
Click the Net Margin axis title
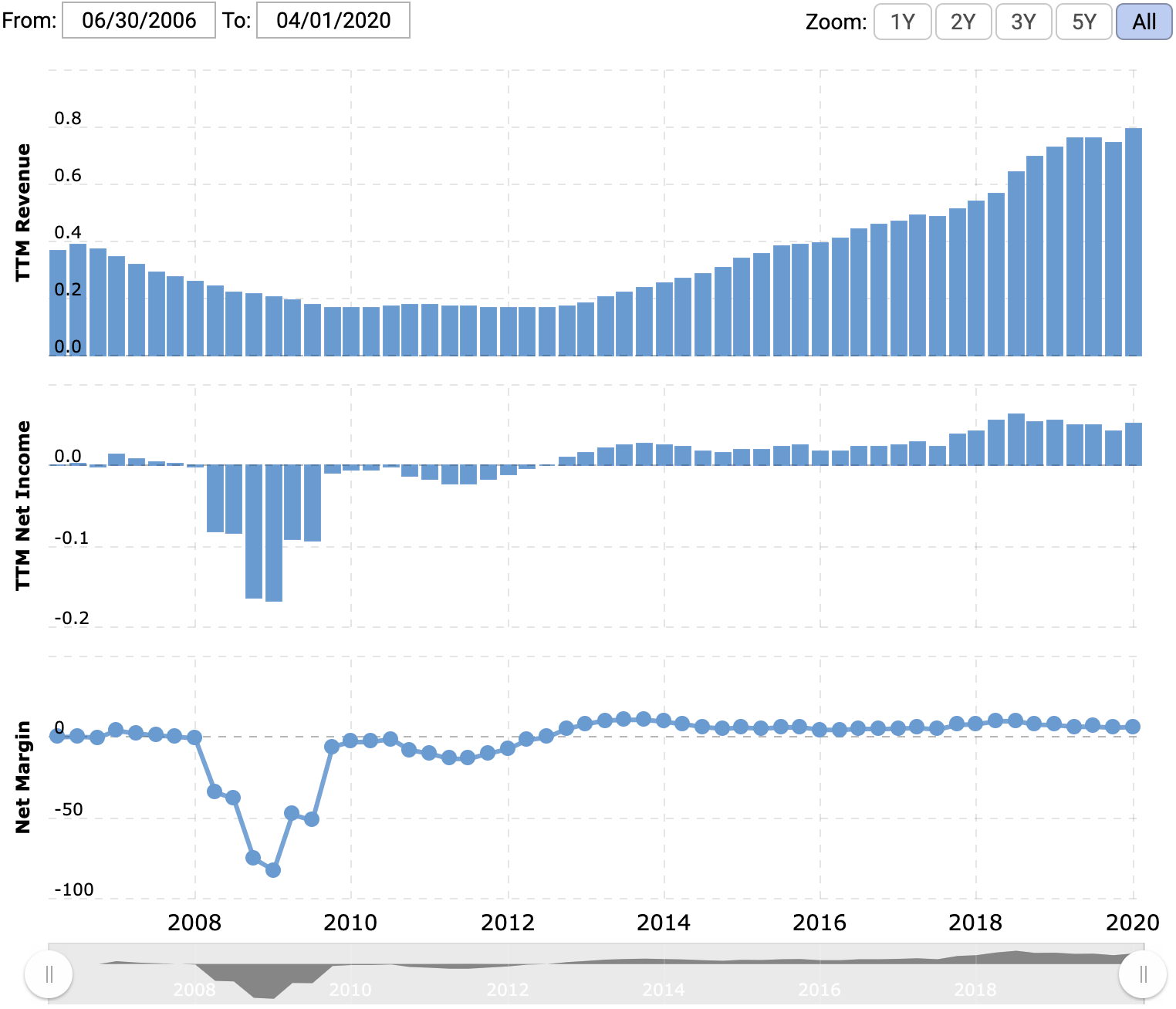[23, 777]
